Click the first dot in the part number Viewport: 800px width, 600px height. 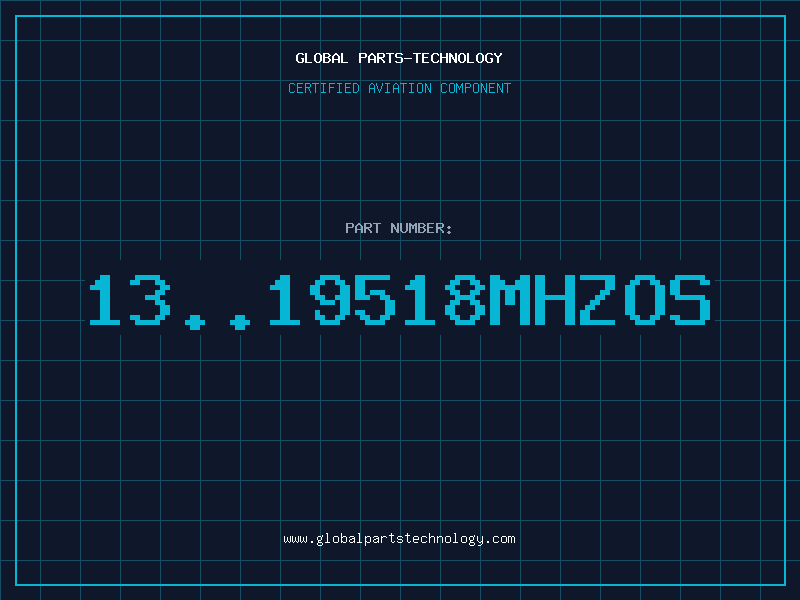click(x=194, y=321)
